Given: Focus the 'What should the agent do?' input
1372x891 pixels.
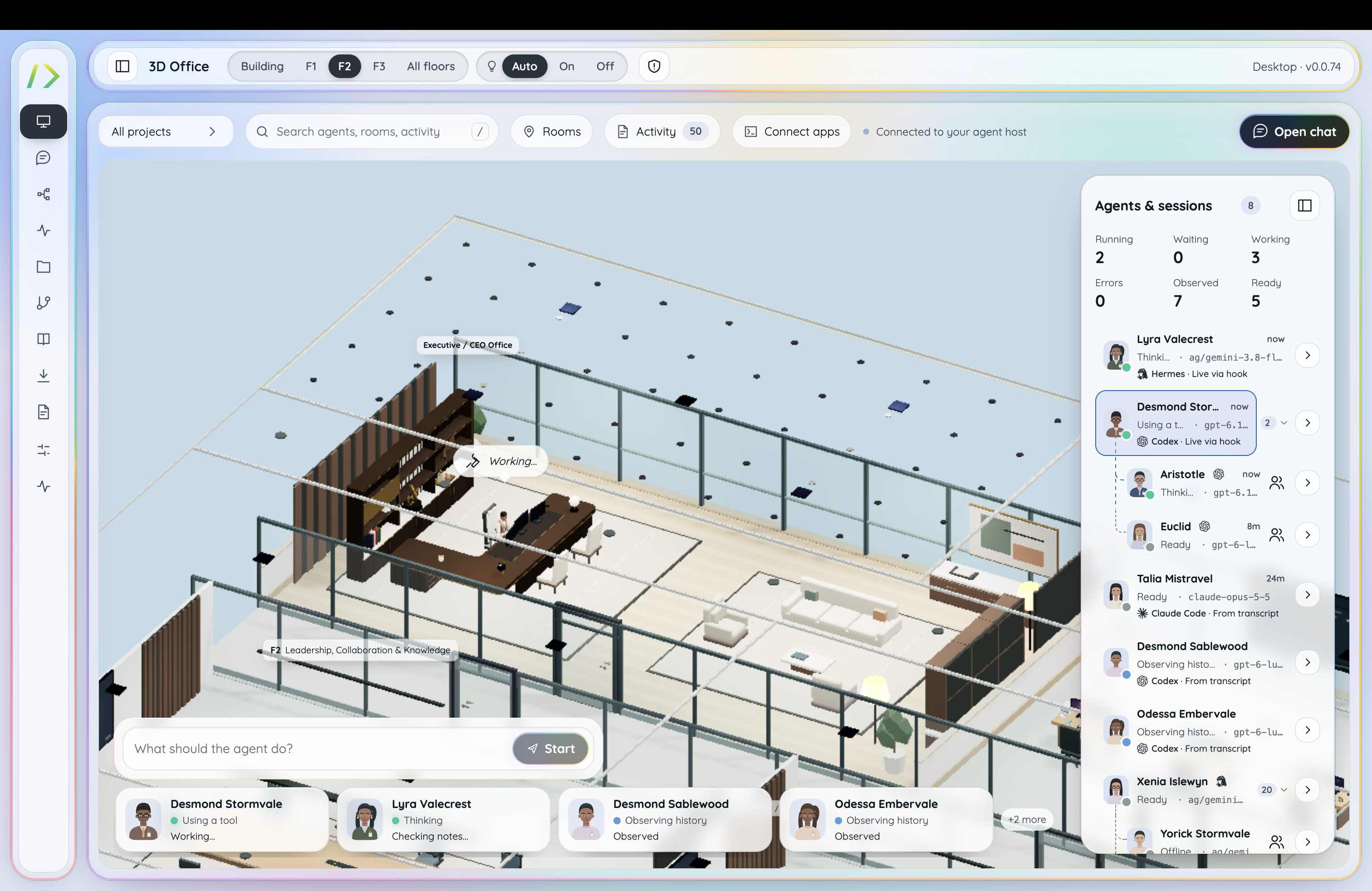Looking at the screenshot, I should tap(318, 749).
